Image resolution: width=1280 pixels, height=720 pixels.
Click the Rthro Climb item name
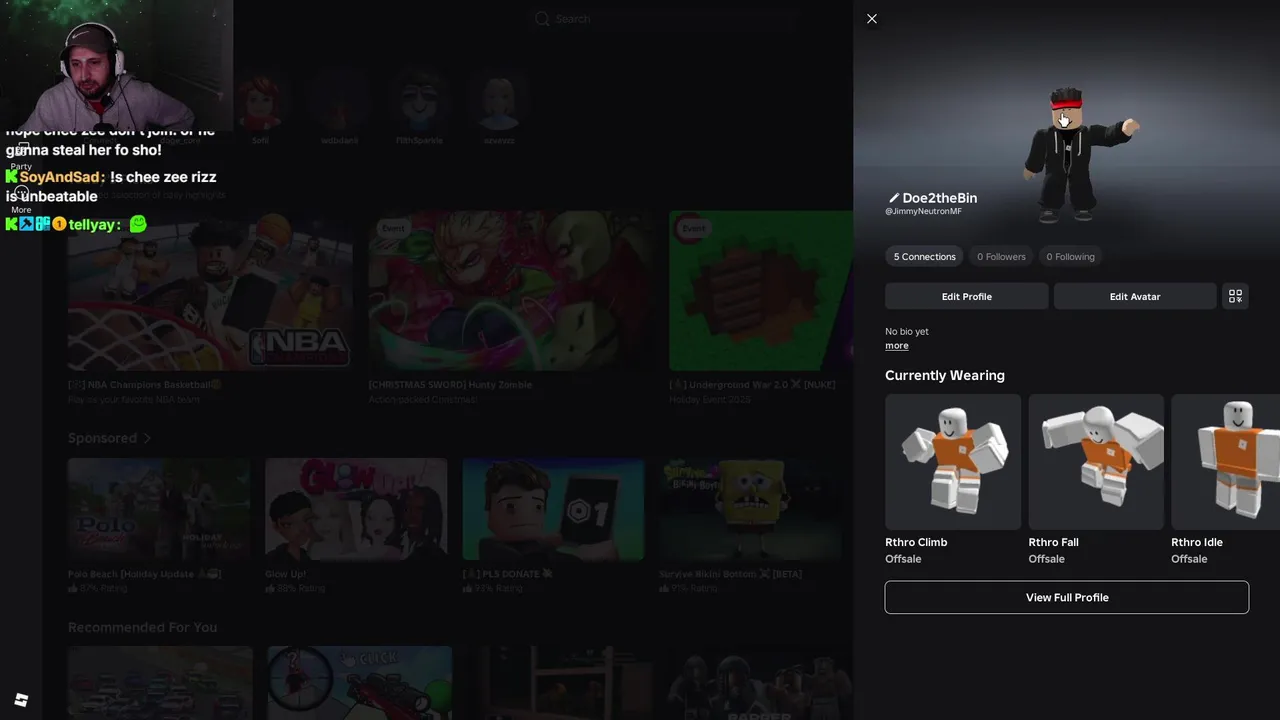pyautogui.click(x=916, y=542)
